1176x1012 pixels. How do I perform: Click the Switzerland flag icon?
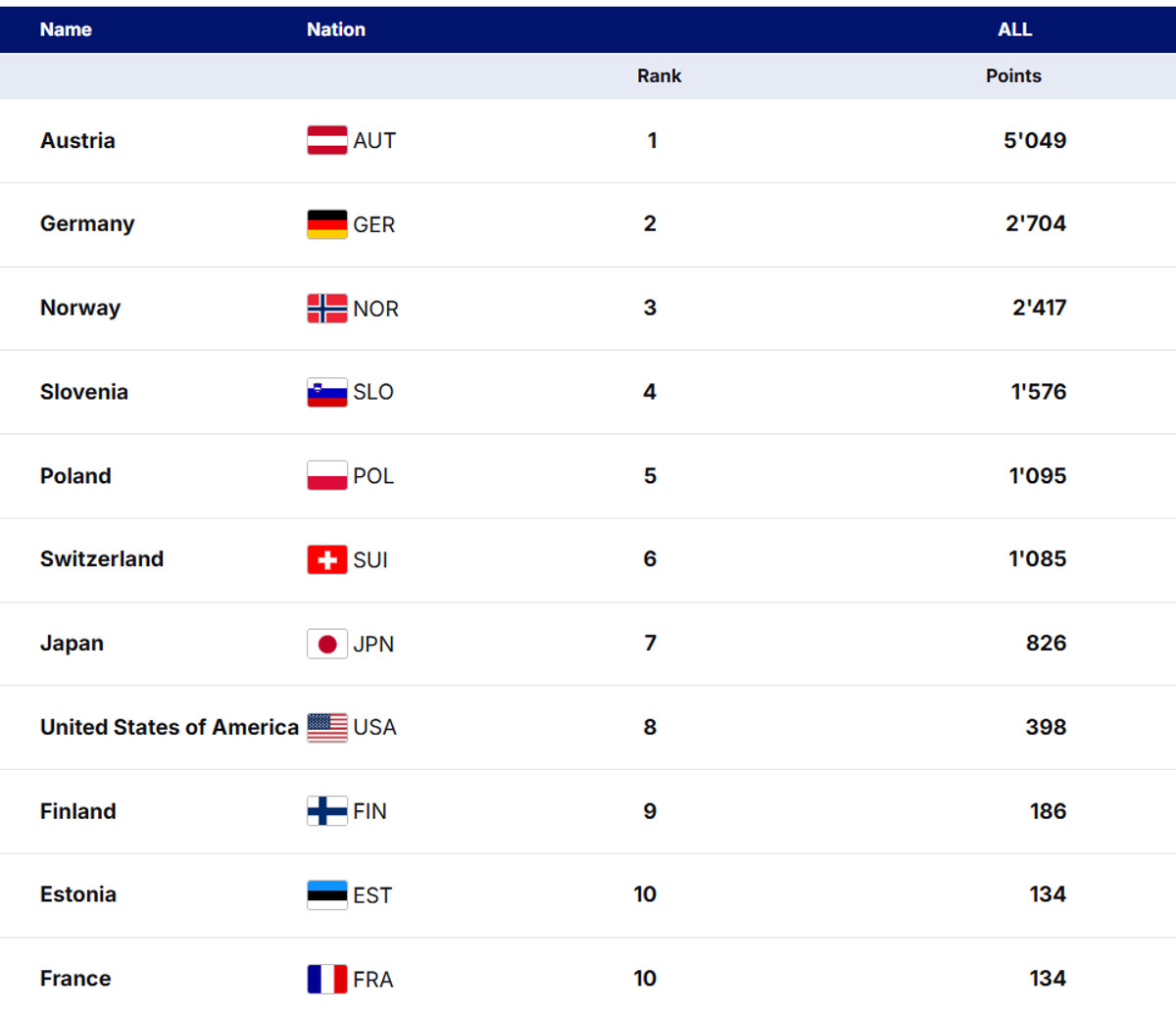(x=326, y=559)
